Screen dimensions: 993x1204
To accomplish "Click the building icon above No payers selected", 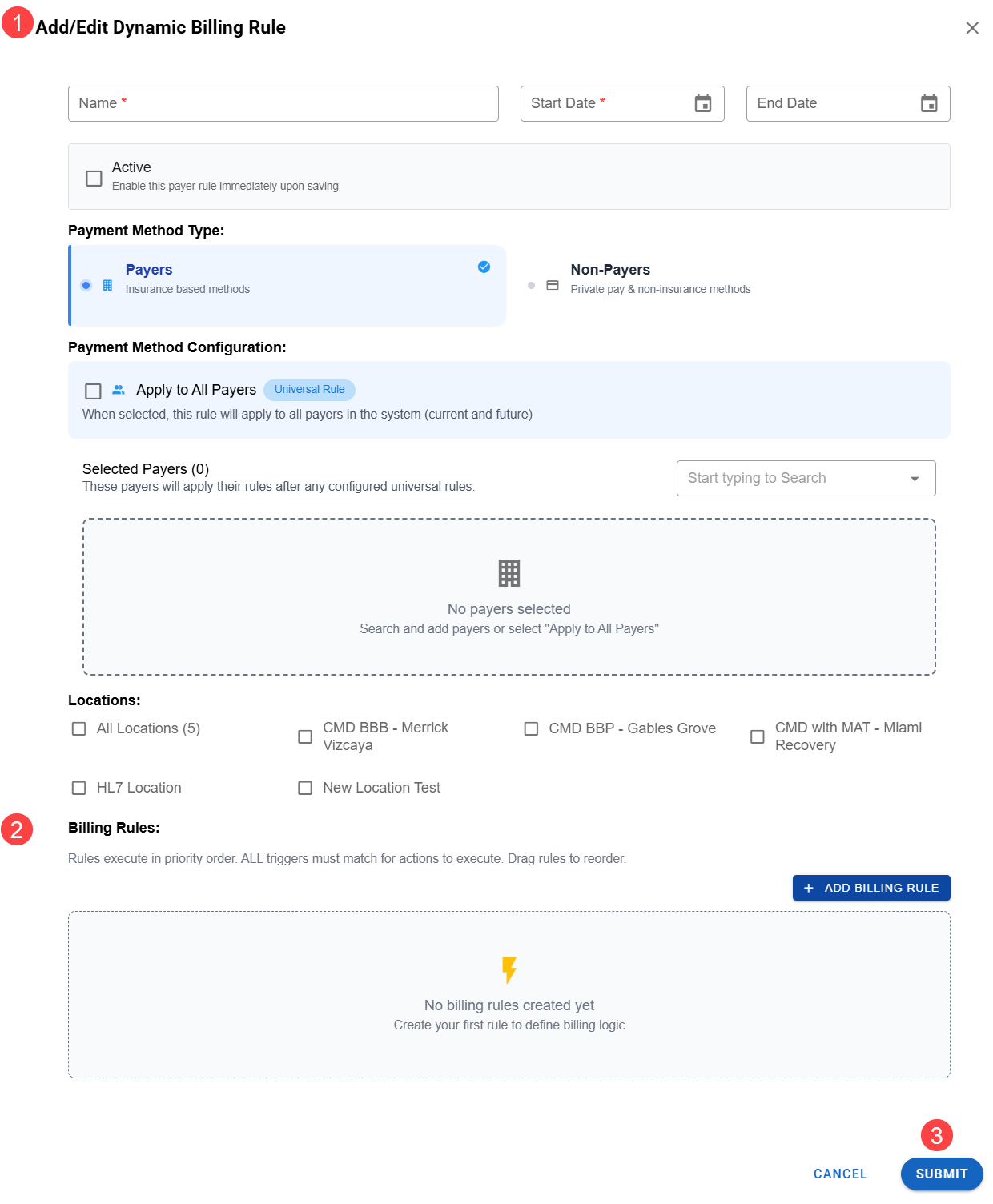I will [509, 573].
